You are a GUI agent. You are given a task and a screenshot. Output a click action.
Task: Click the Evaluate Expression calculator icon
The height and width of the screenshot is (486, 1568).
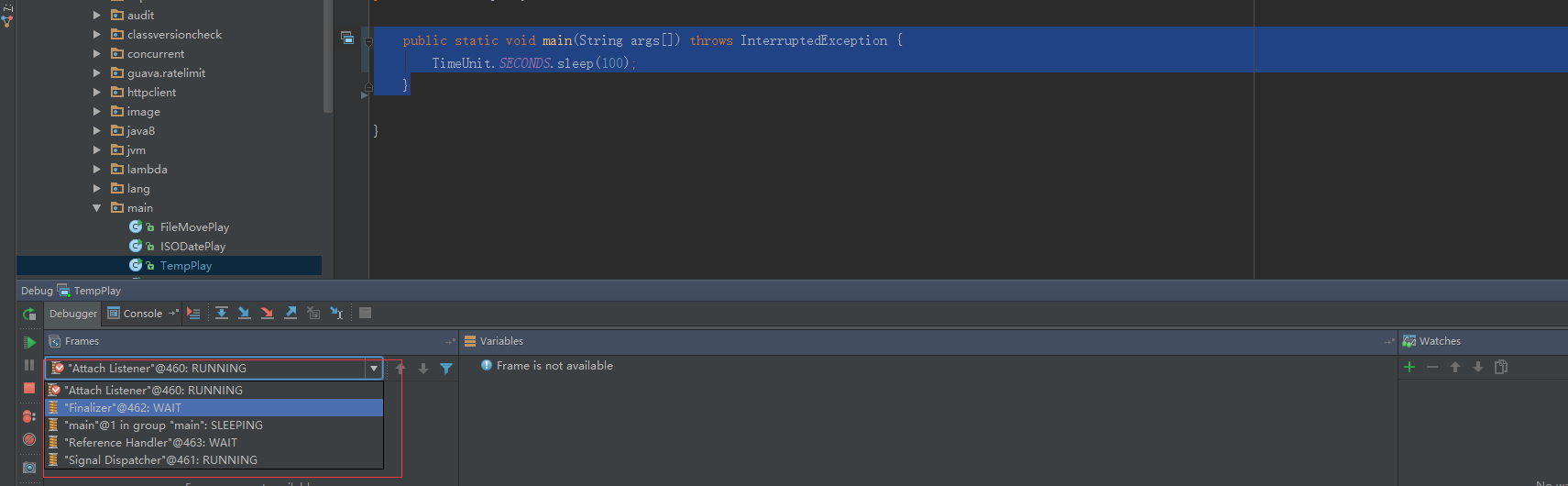pyautogui.click(x=365, y=313)
